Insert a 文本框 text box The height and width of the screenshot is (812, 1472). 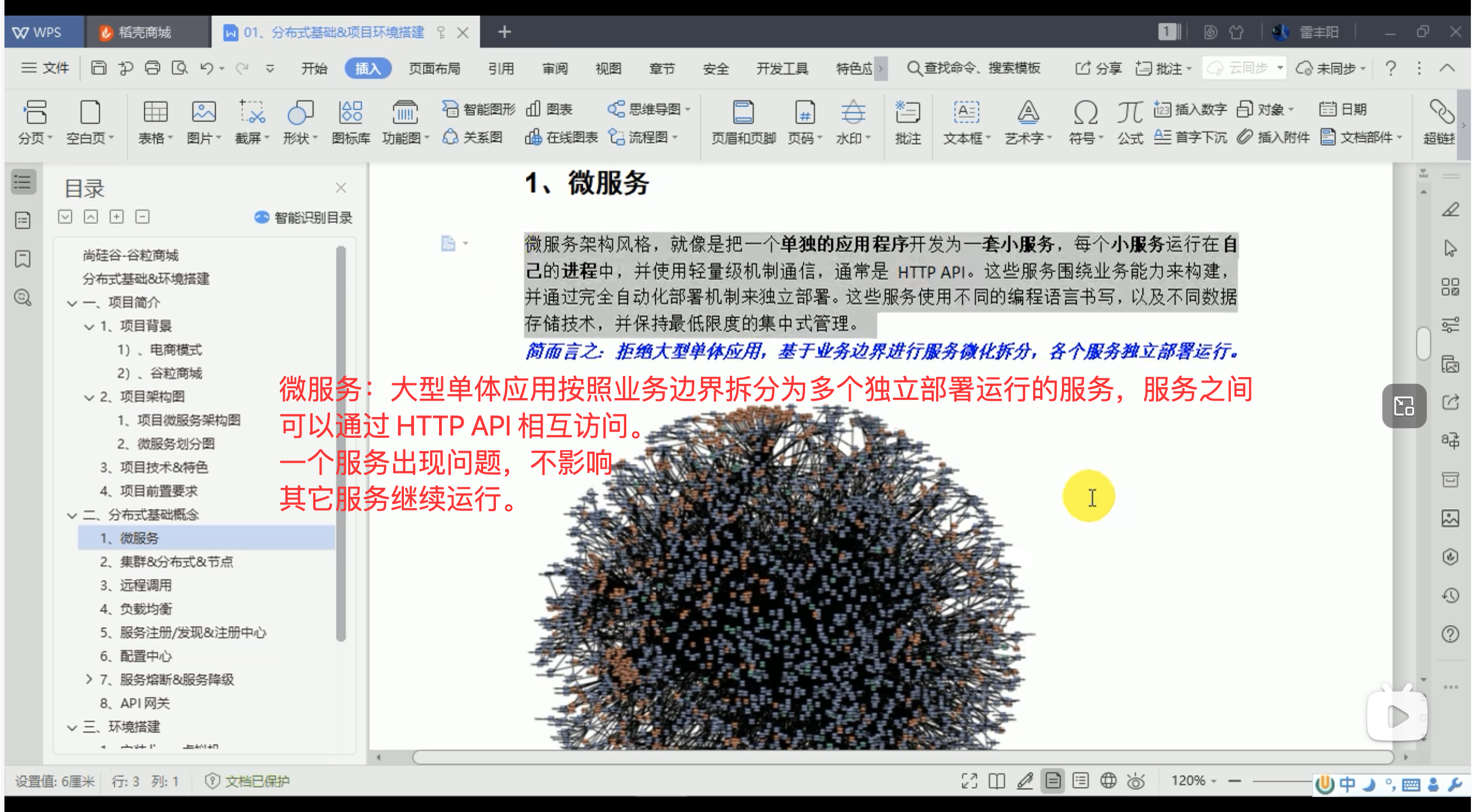click(966, 113)
